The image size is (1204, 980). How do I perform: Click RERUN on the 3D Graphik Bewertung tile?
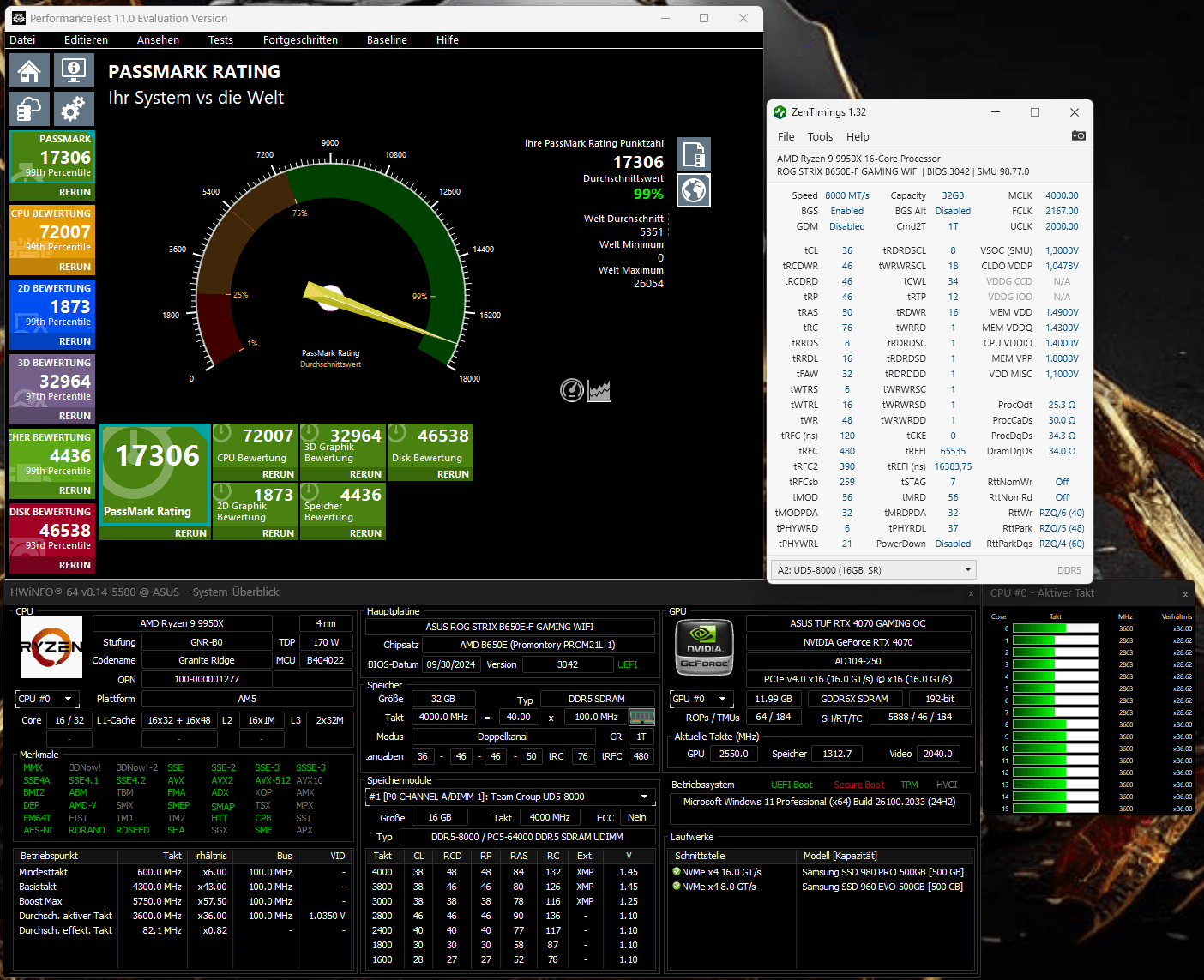point(365,474)
